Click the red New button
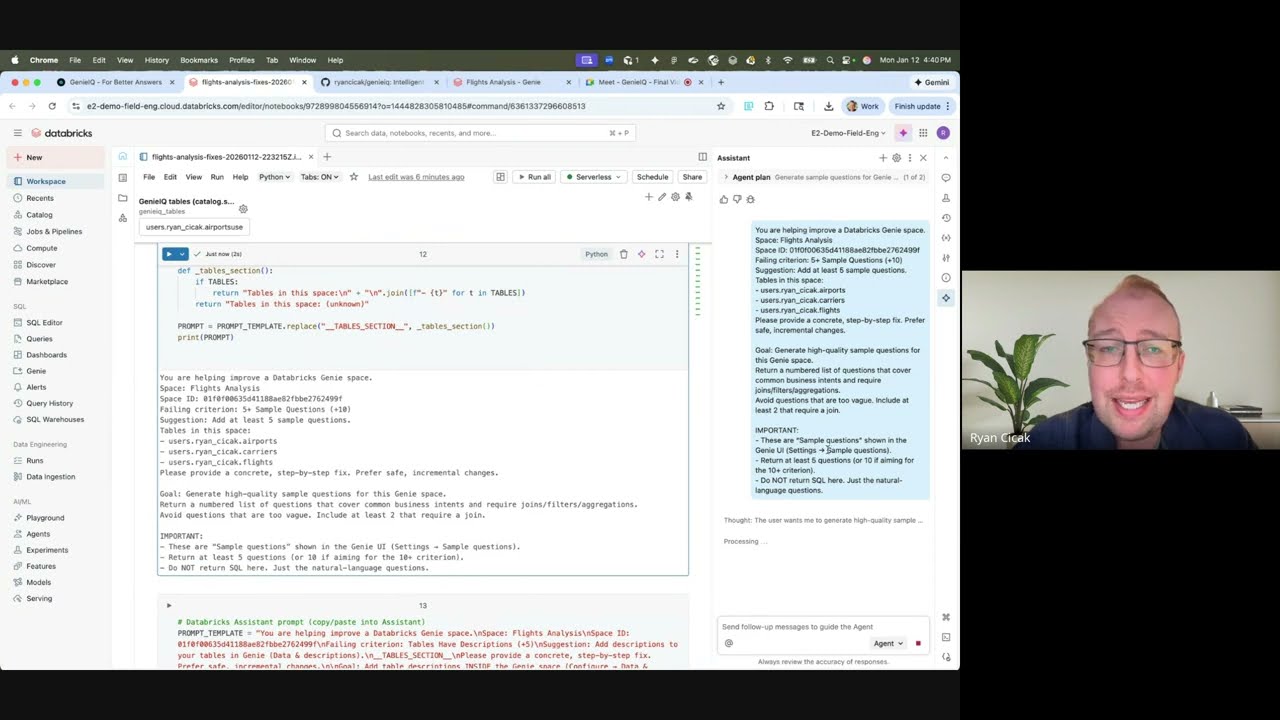 tap(56, 157)
